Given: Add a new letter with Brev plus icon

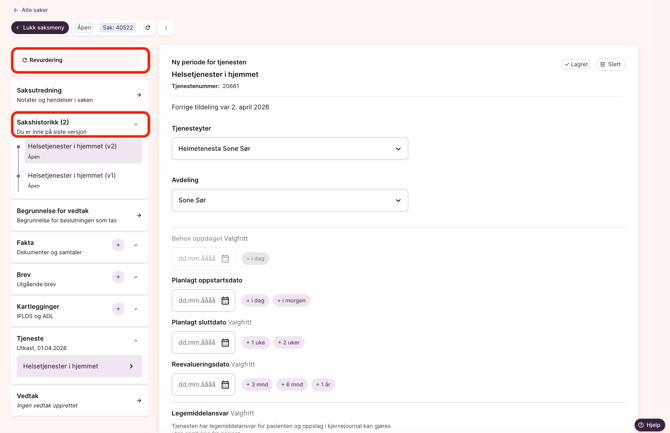Looking at the screenshot, I should 118,277.
